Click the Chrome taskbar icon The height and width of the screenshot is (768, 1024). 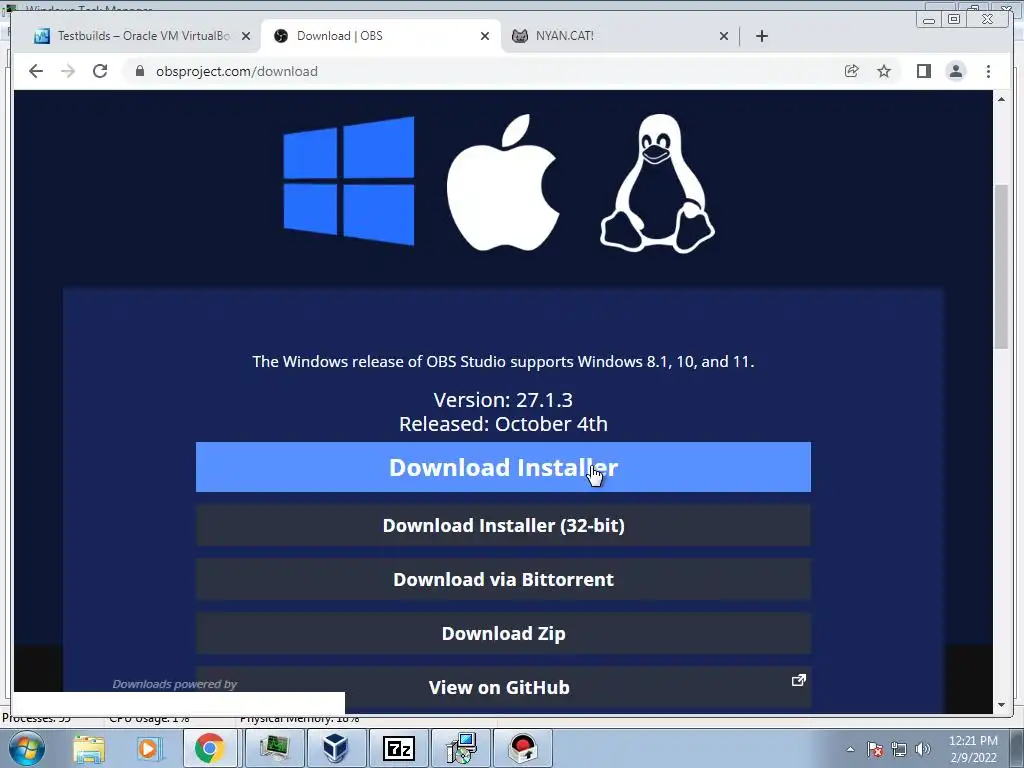tap(209, 748)
